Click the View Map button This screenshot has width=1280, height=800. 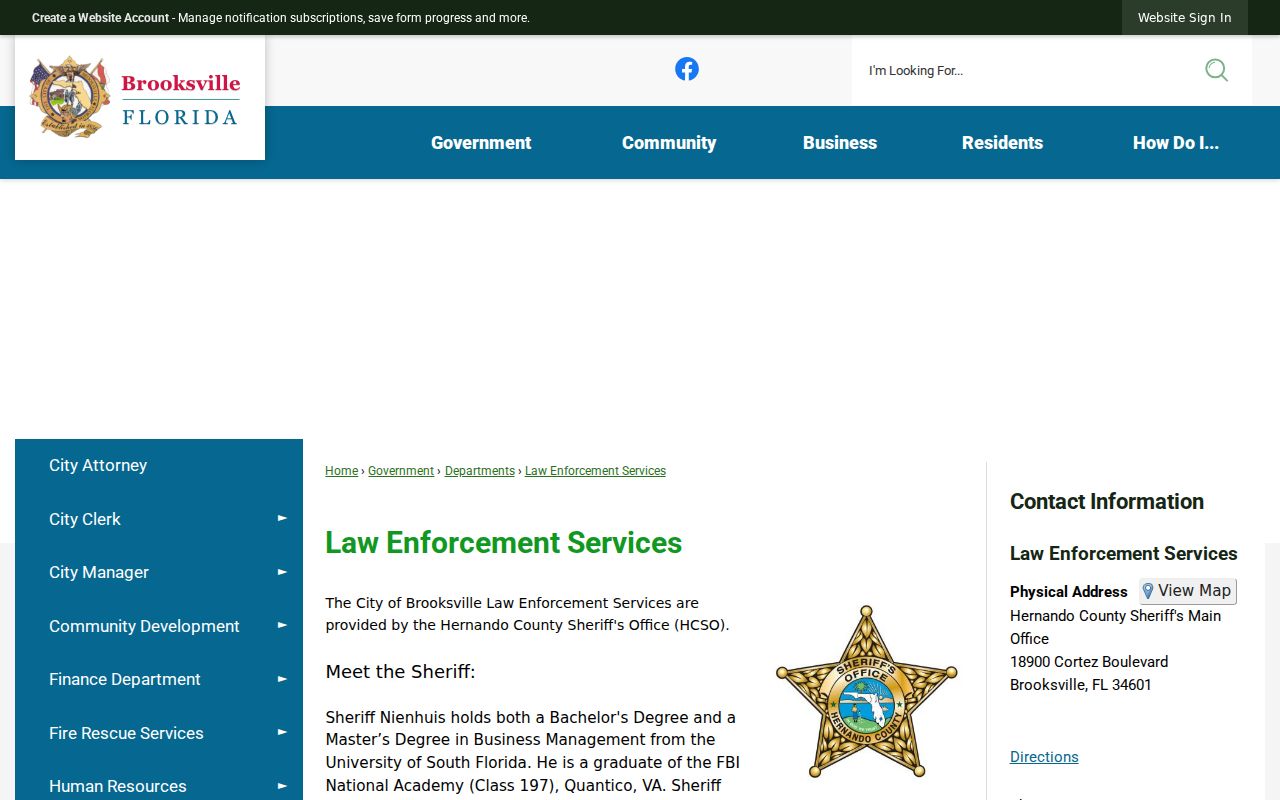click(1187, 591)
